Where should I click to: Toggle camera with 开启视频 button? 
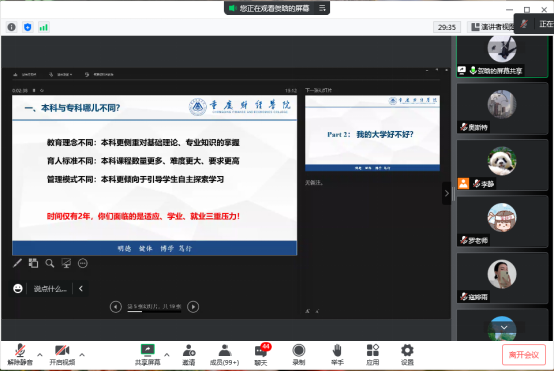62,354
